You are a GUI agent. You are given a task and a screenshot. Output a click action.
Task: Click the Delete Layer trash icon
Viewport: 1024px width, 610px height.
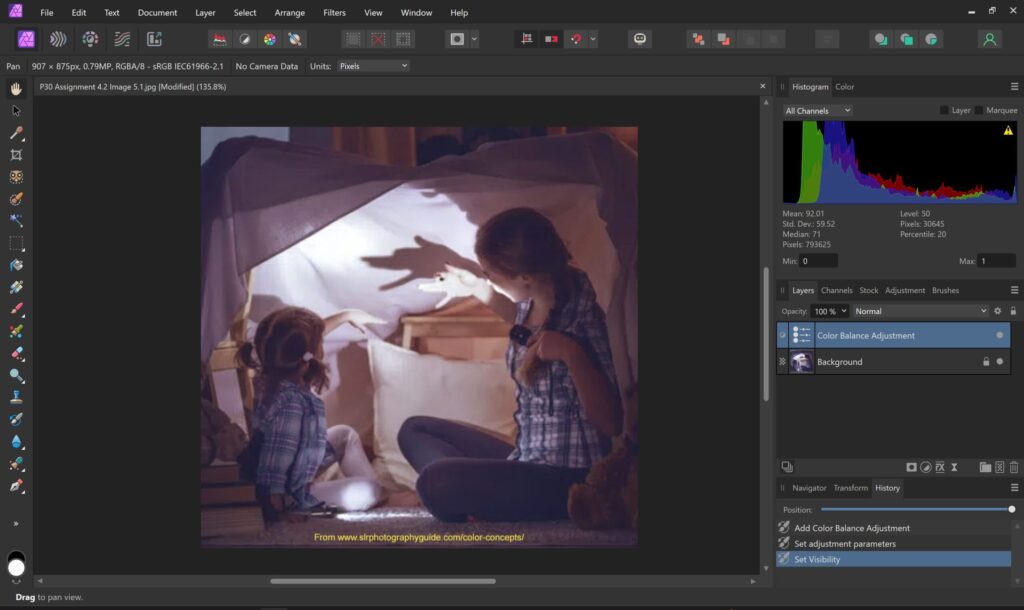[1013, 467]
